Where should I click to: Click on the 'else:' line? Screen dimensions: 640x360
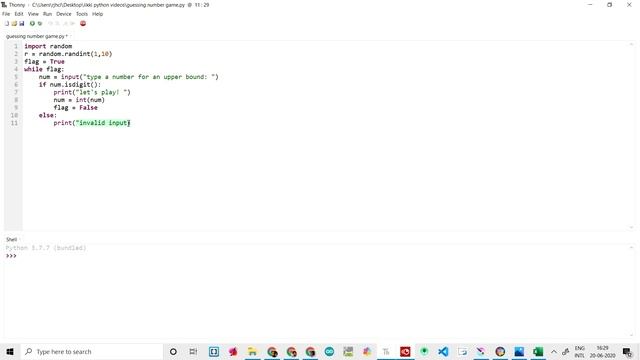(48, 116)
